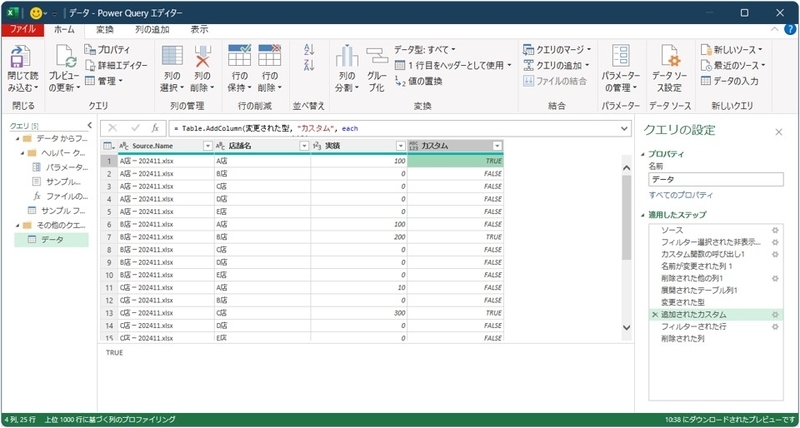Sort ascending with the A-Z icon
The width and height of the screenshot is (800, 428).
click(x=309, y=49)
